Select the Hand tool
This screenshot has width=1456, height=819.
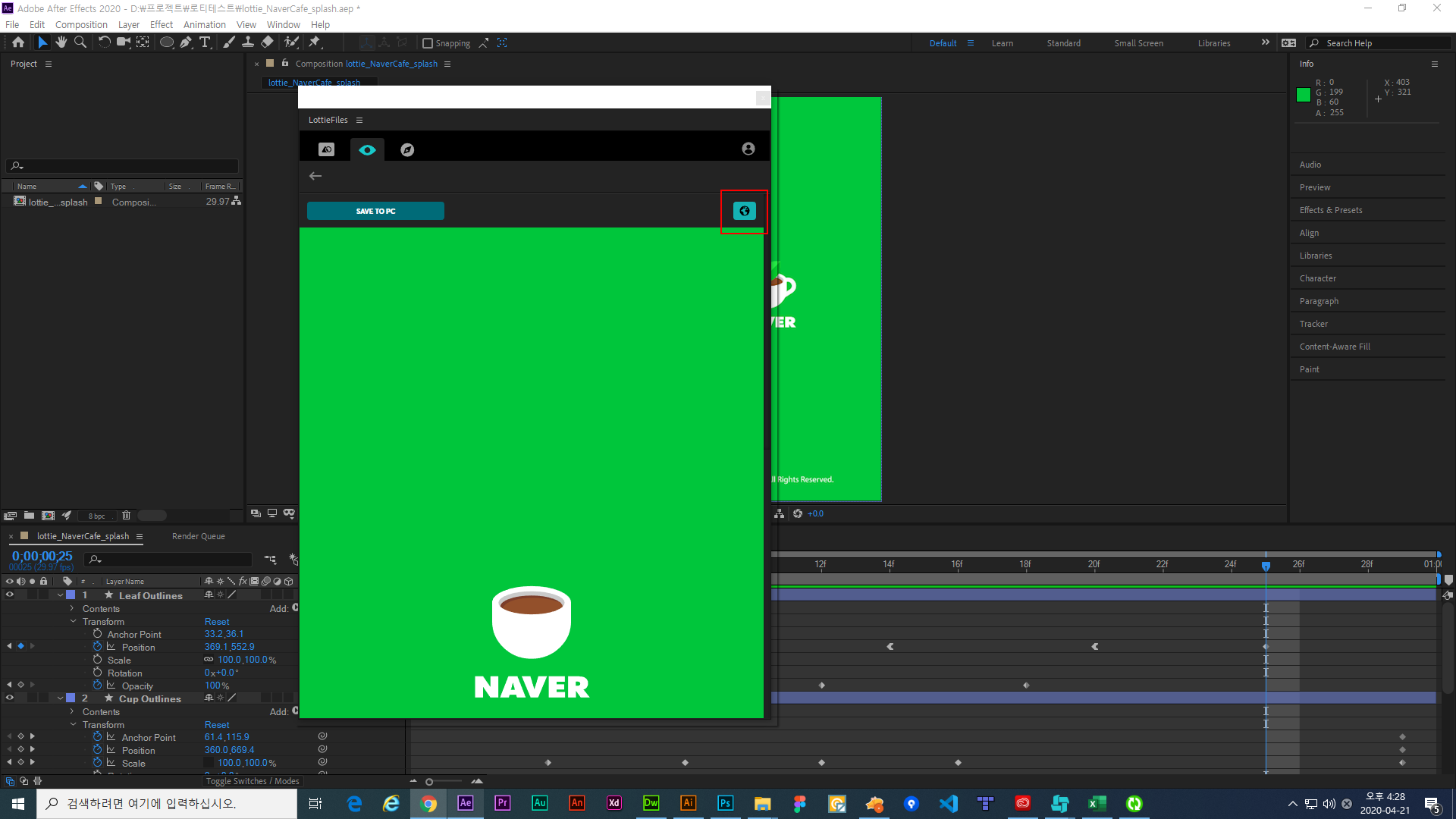(61, 42)
